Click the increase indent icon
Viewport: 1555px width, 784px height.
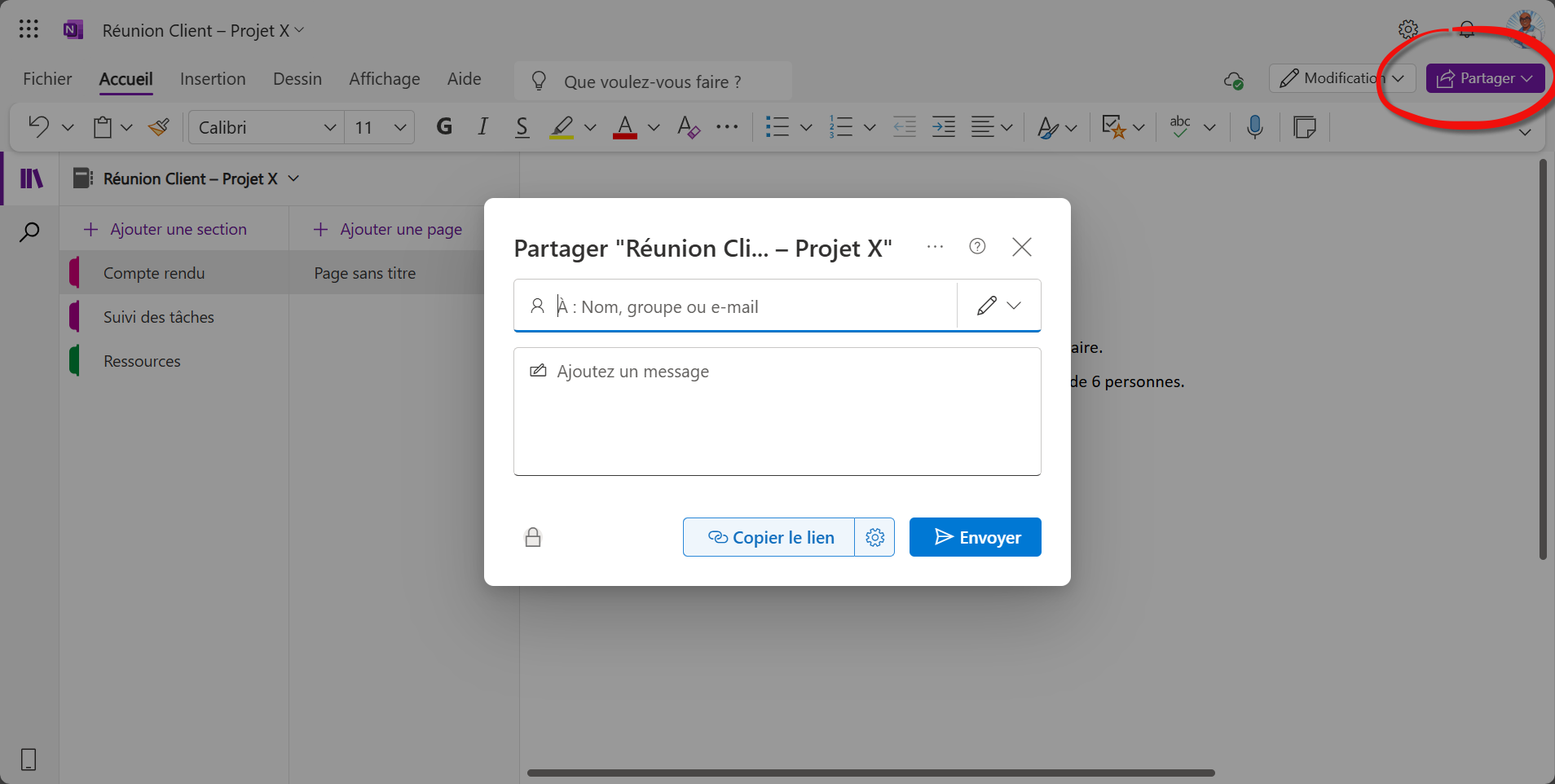pyautogui.click(x=943, y=127)
